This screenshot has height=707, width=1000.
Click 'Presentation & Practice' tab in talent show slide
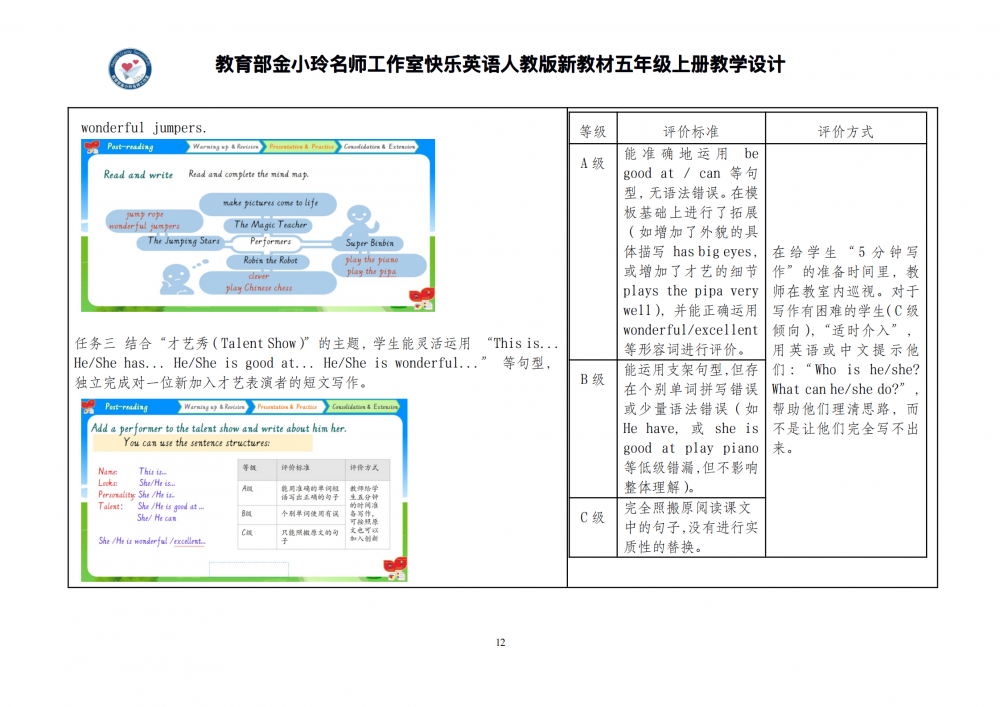tap(287, 407)
